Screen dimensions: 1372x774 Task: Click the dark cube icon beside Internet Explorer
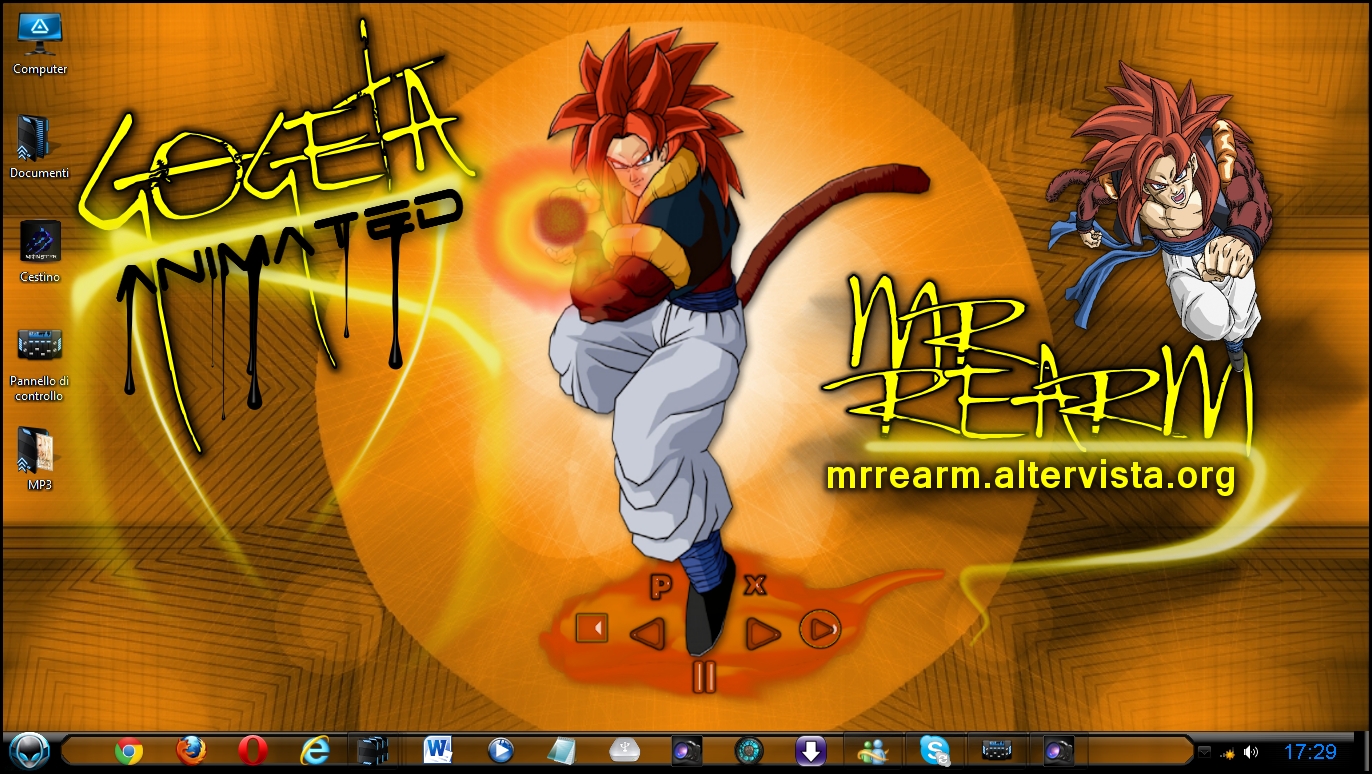tap(372, 751)
